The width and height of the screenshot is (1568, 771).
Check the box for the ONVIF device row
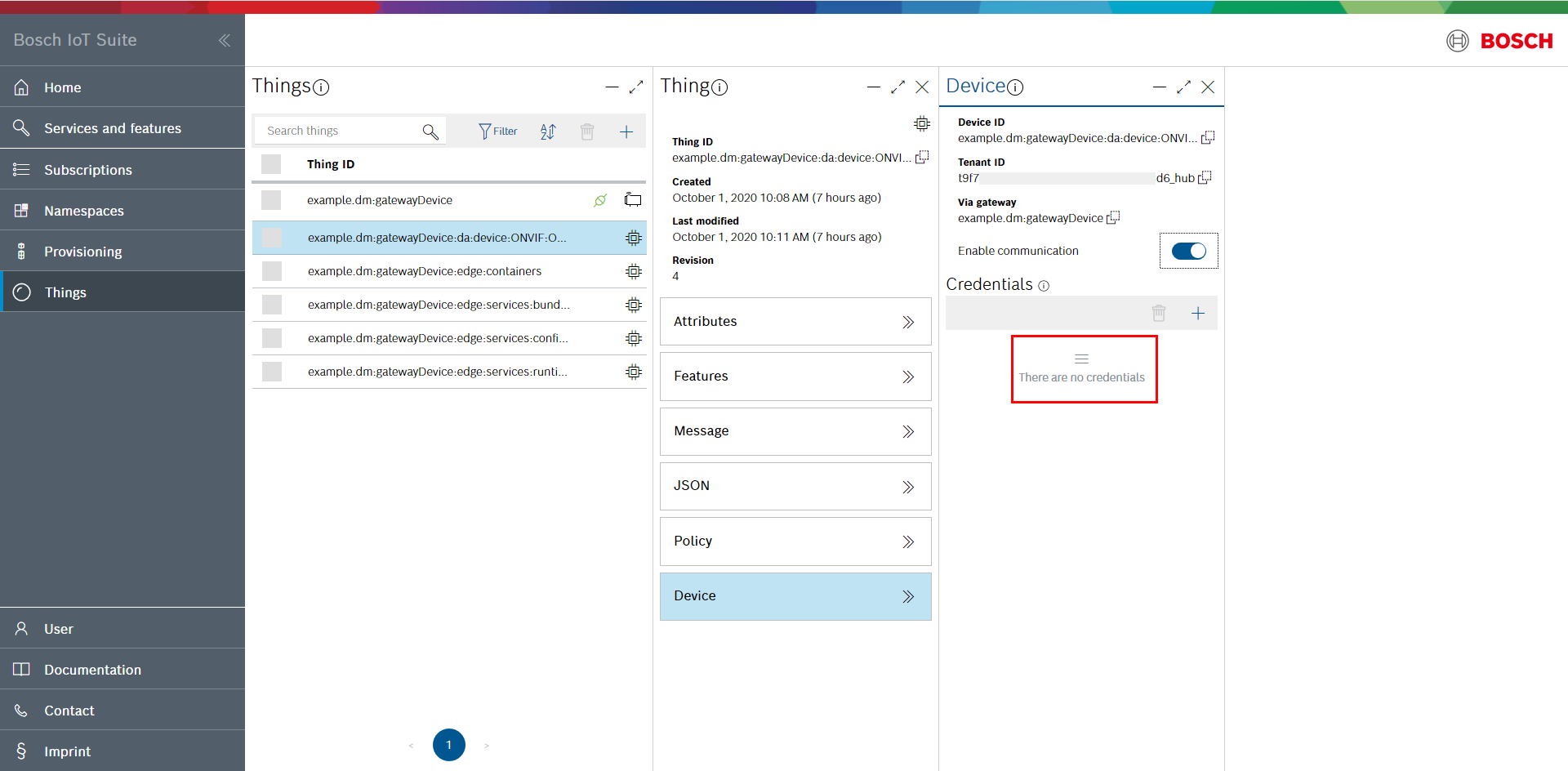[272, 238]
